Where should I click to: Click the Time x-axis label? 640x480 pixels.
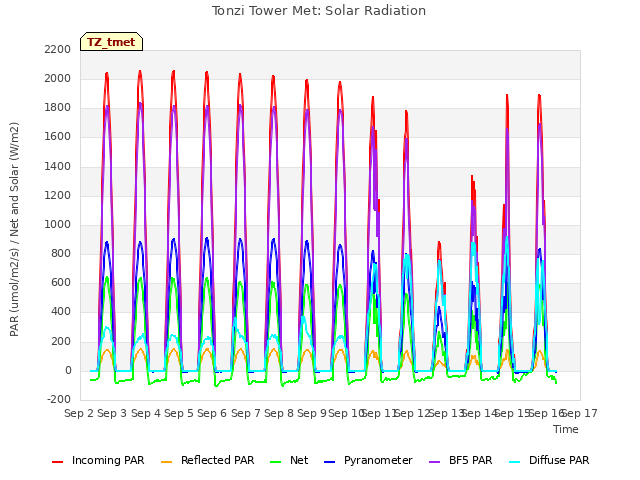566,429
